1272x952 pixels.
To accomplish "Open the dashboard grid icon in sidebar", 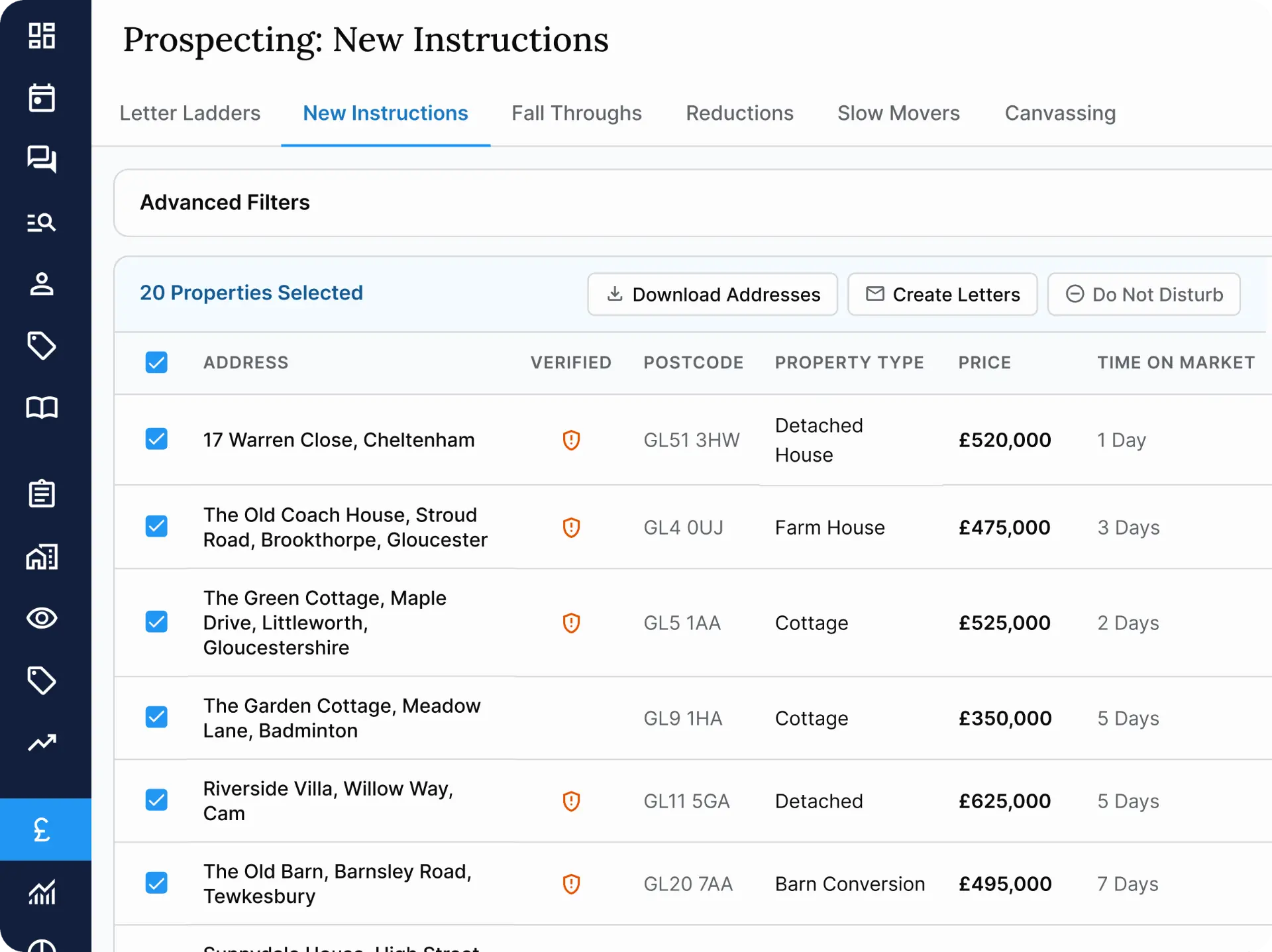I will coord(42,36).
